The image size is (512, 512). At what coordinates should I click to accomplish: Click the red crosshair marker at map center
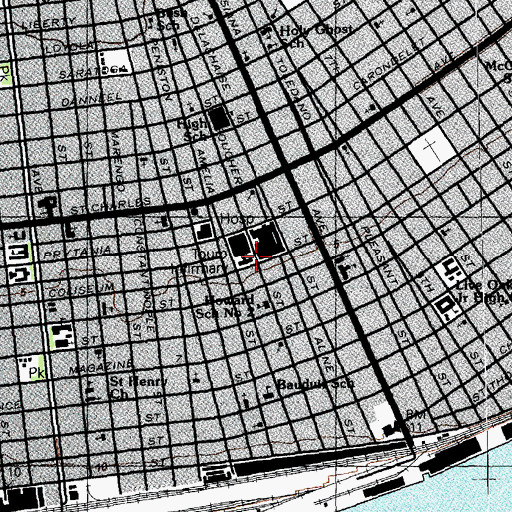(256, 256)
